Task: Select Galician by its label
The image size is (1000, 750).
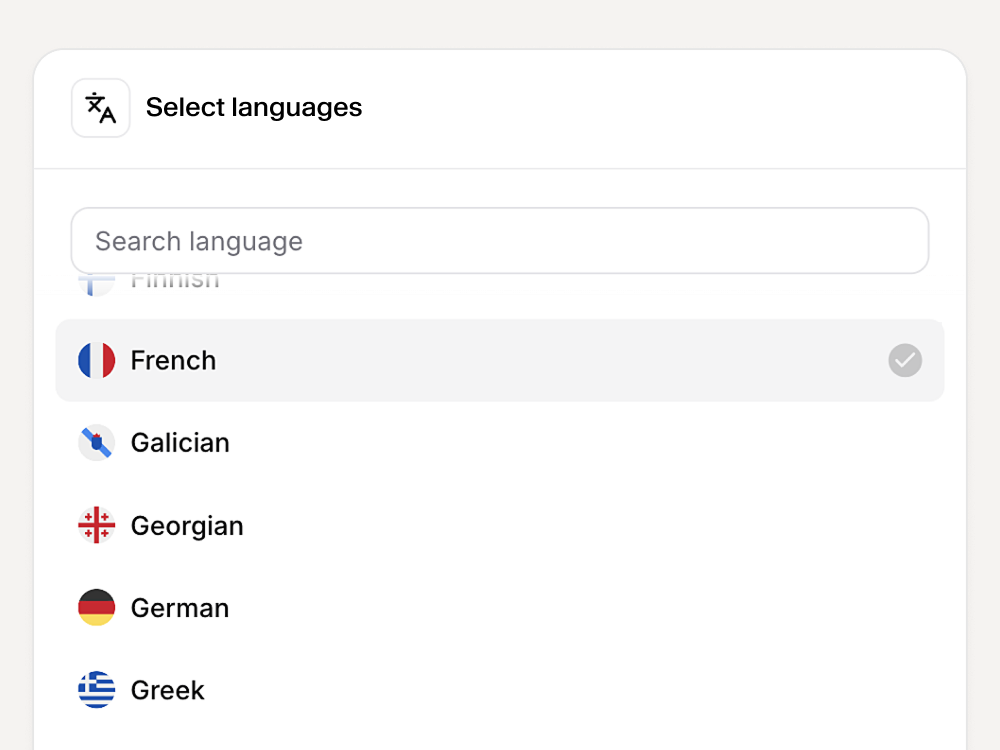Action: coord(180,443)
